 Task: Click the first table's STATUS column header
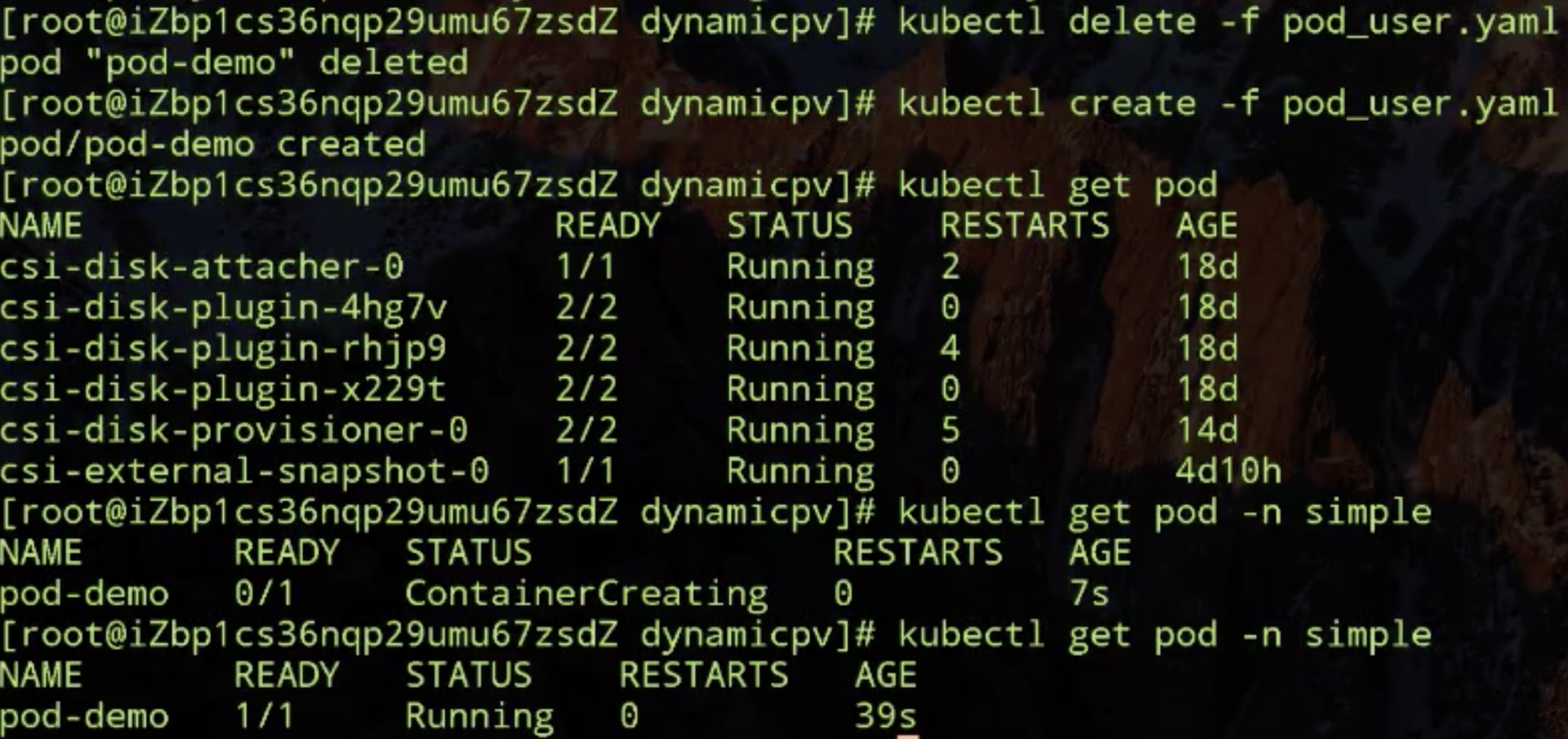tap(790, 225)
